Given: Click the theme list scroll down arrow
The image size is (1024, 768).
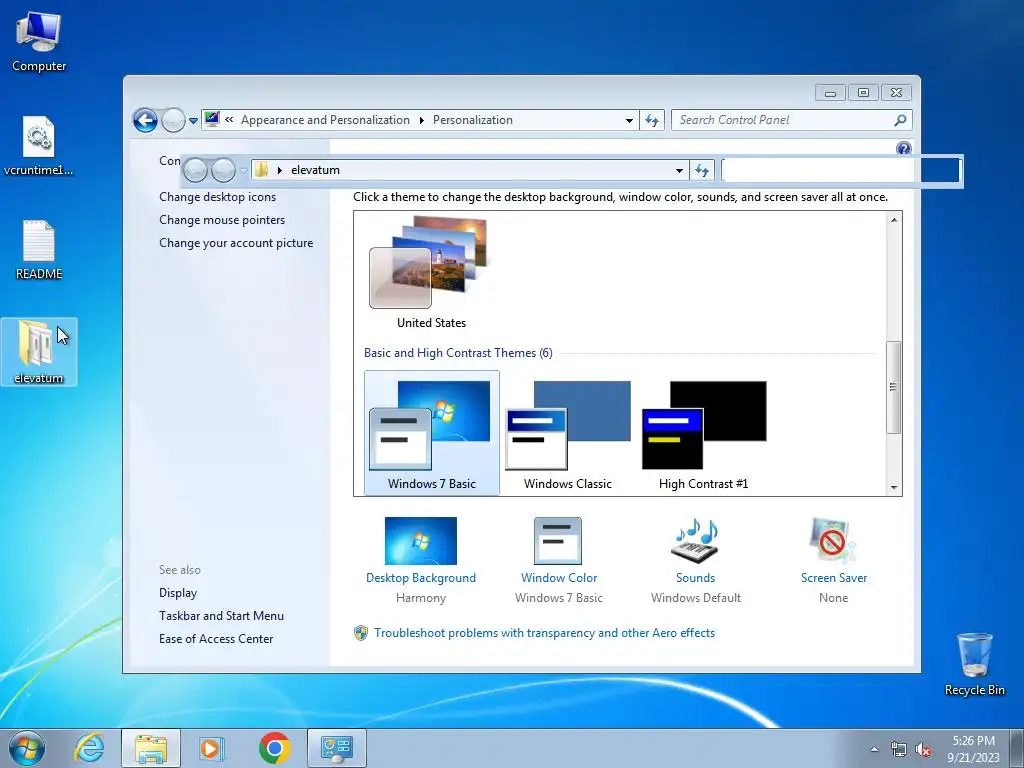Looking at the screenshot, I should tap(894, 488).
